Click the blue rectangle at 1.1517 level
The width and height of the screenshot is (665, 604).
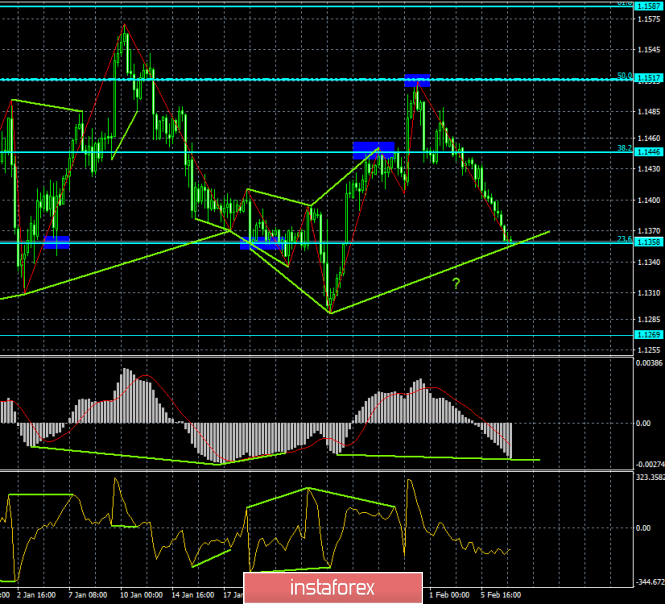[x=417, y=80]
